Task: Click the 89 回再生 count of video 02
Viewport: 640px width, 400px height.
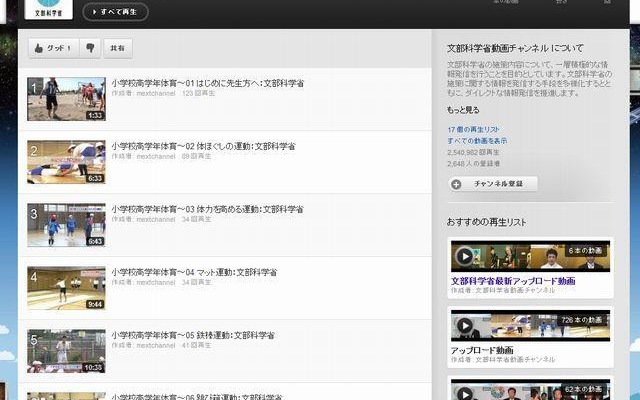Action: point(196,156)
